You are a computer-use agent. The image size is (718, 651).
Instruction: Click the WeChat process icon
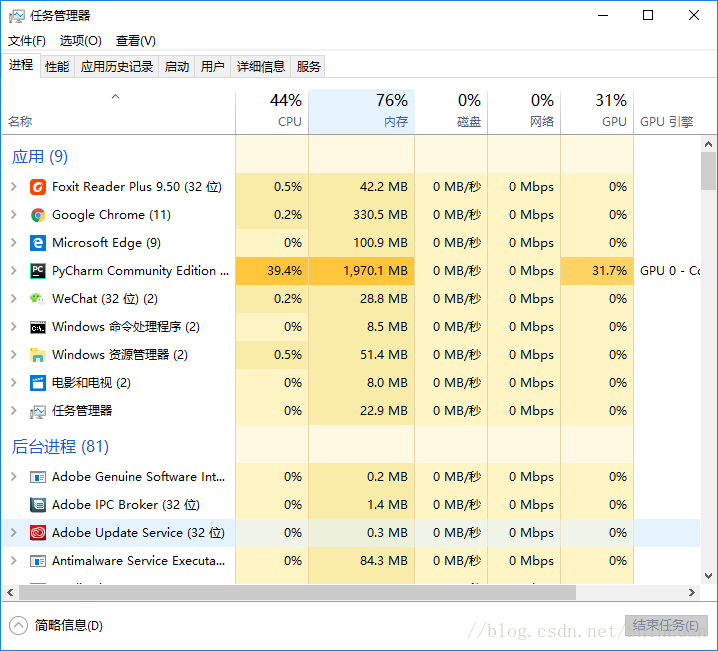click(x=38, y=298)
